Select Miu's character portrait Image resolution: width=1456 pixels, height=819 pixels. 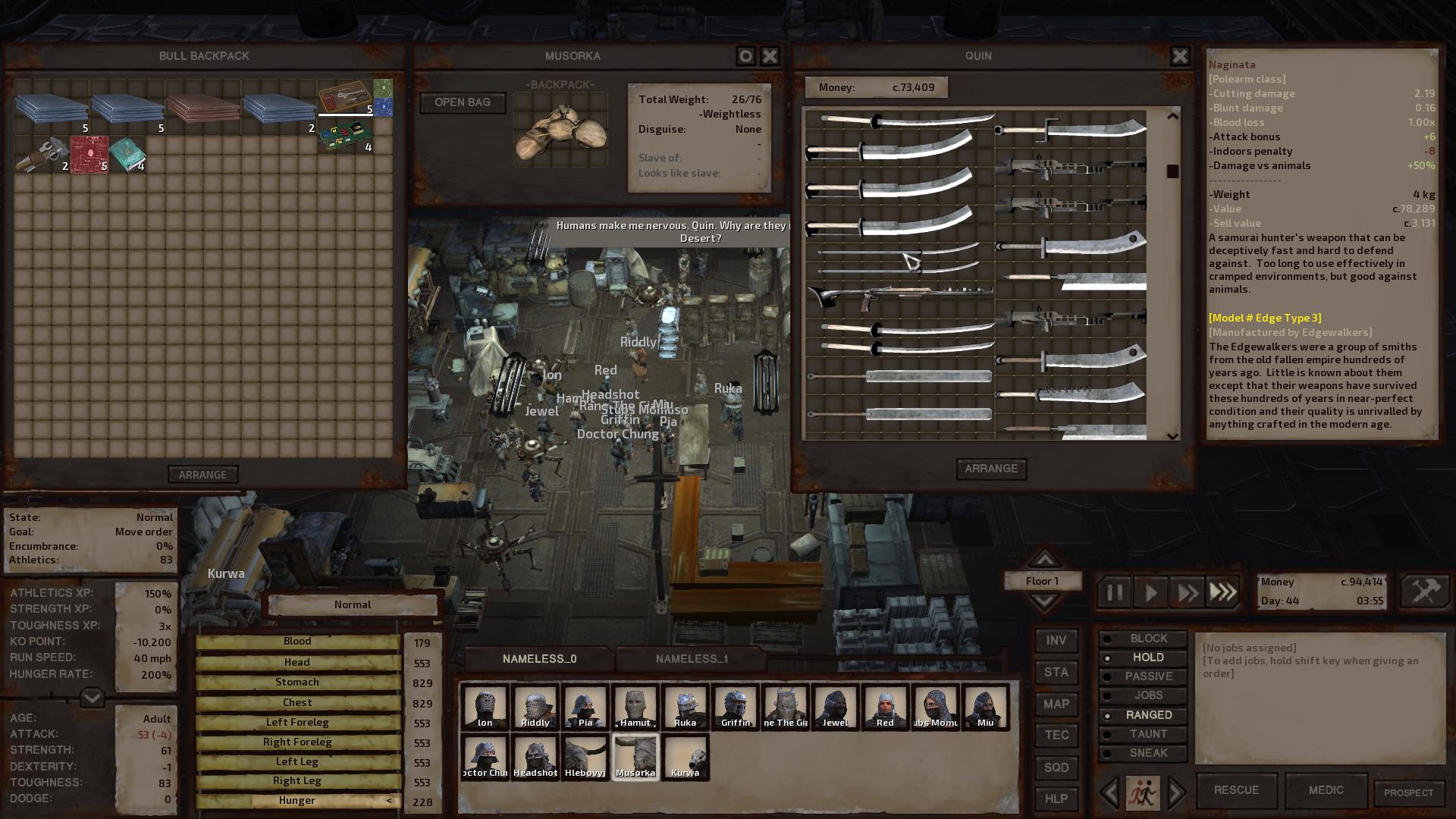985,707
